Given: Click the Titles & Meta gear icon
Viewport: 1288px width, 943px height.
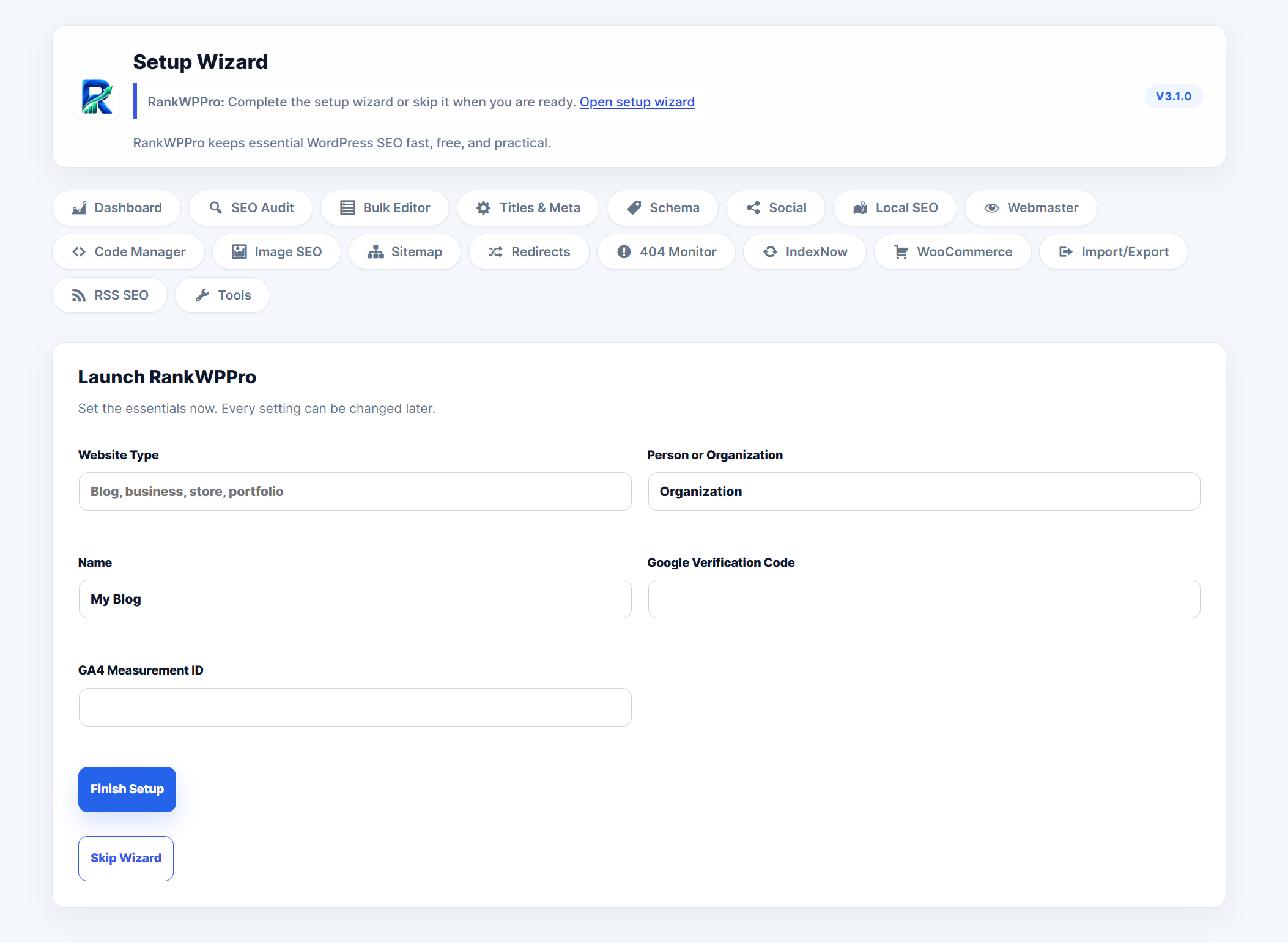Looking at the screenshot, I should click(483, 208).
